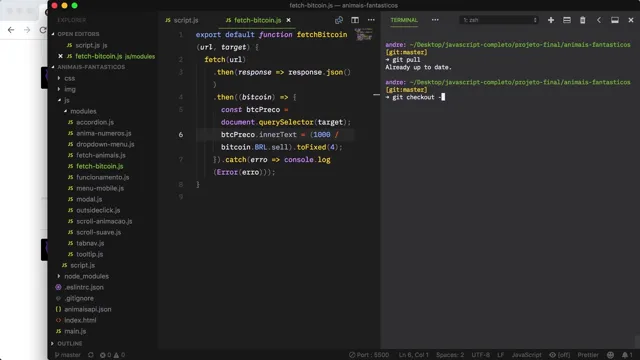Change LF end of line sequence
The height and width of the screenshot is (360, 640).
tap(500, 355)
